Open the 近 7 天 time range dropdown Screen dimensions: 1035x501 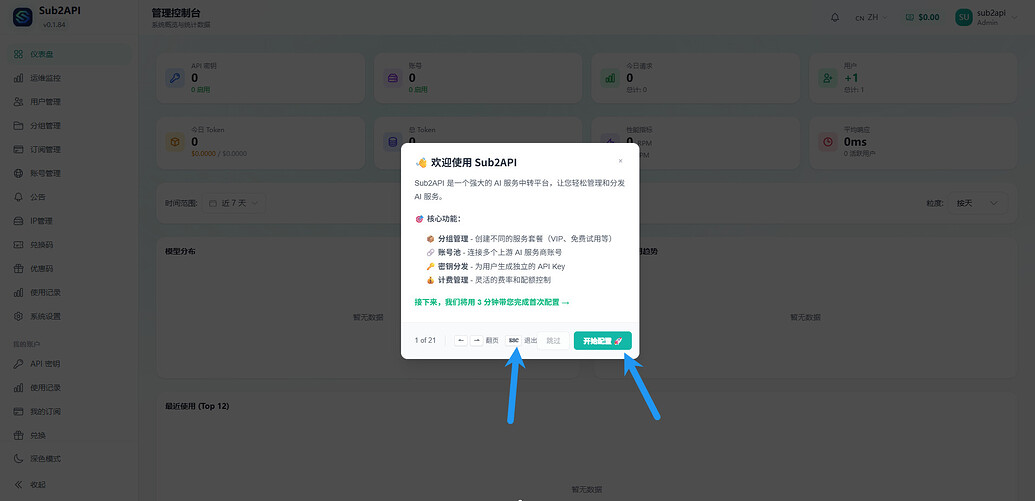[x=234, y=203]
